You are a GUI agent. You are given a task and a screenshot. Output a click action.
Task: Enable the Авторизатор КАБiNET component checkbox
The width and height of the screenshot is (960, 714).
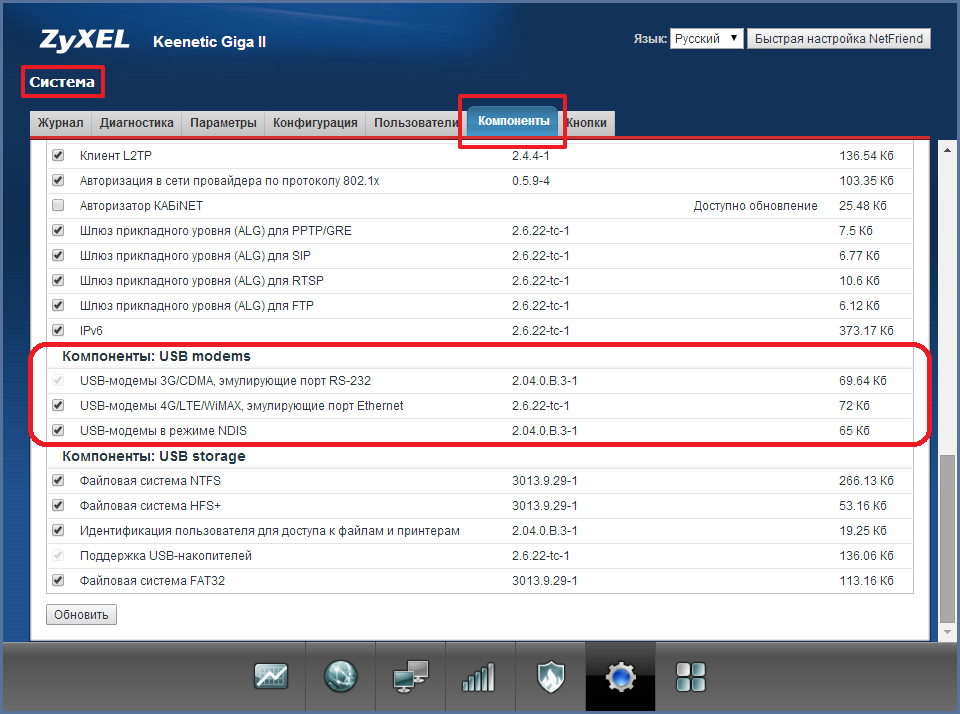click(x=58, y=206)
